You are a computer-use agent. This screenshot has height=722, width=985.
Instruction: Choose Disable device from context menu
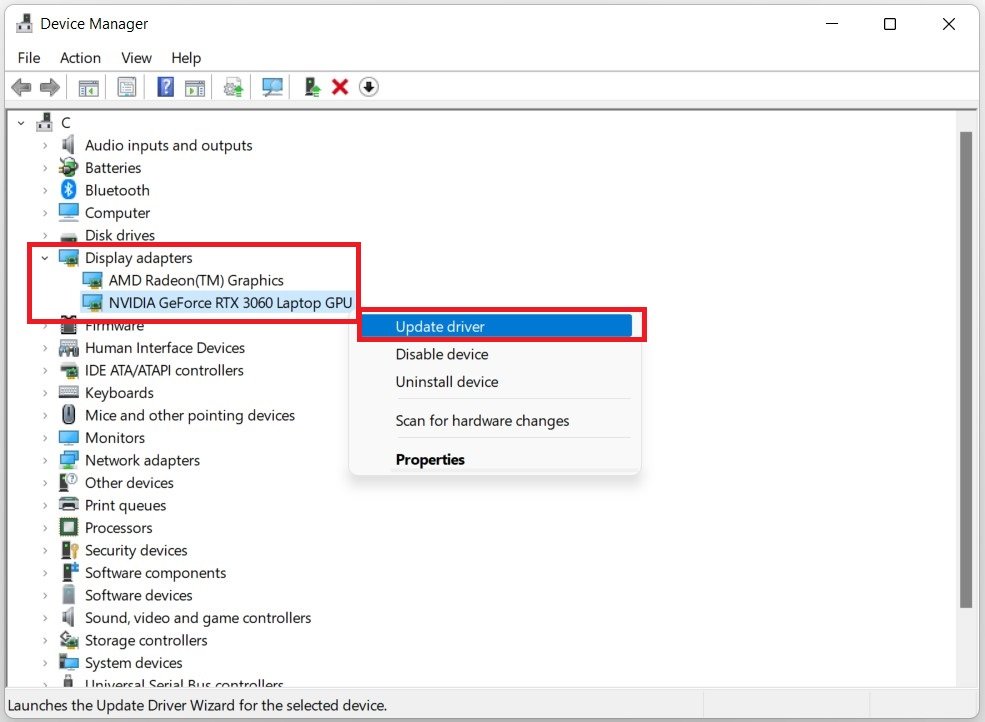[496, 354]
